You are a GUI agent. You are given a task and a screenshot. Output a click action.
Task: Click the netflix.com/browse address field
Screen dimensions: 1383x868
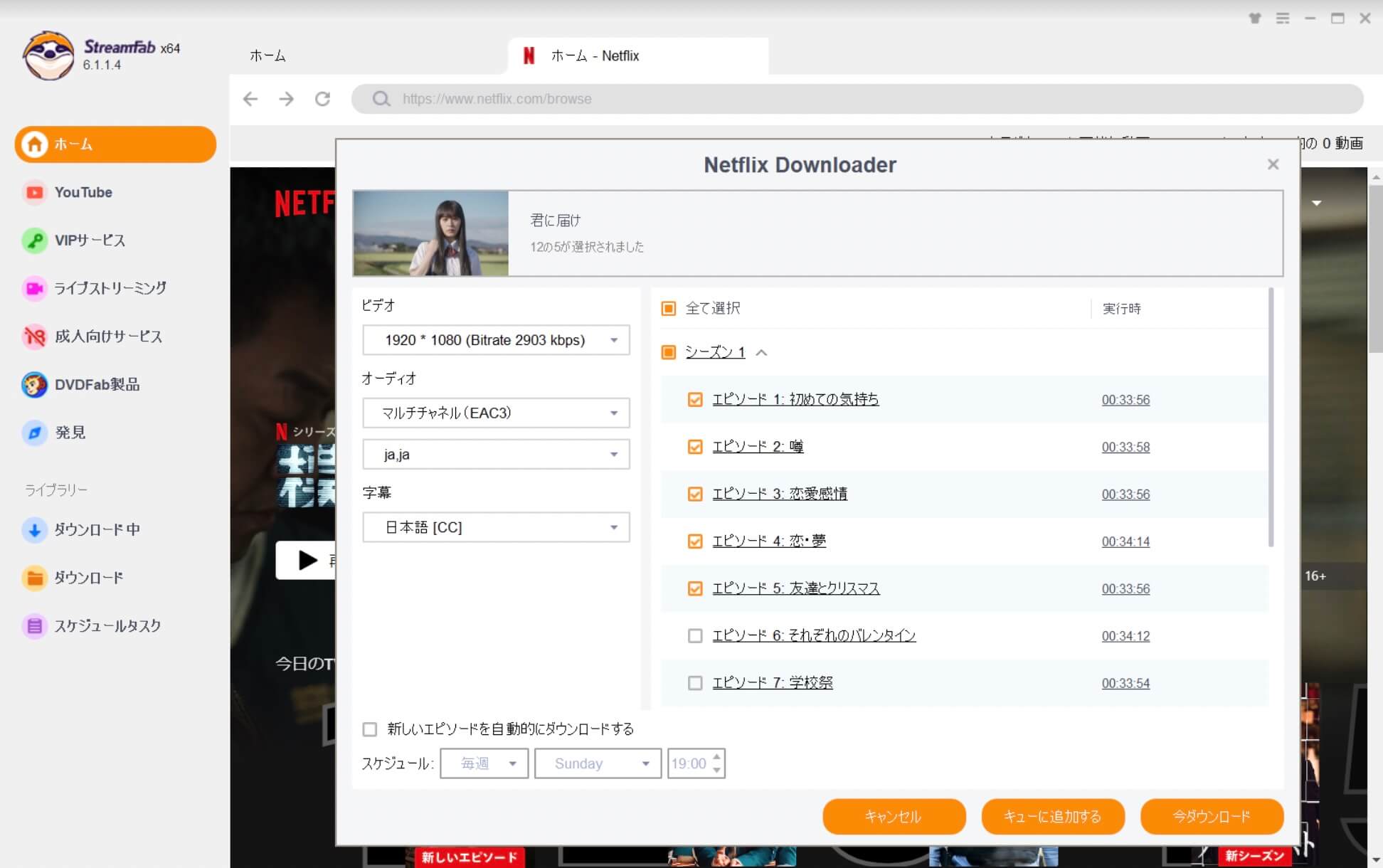coord(857,99)
